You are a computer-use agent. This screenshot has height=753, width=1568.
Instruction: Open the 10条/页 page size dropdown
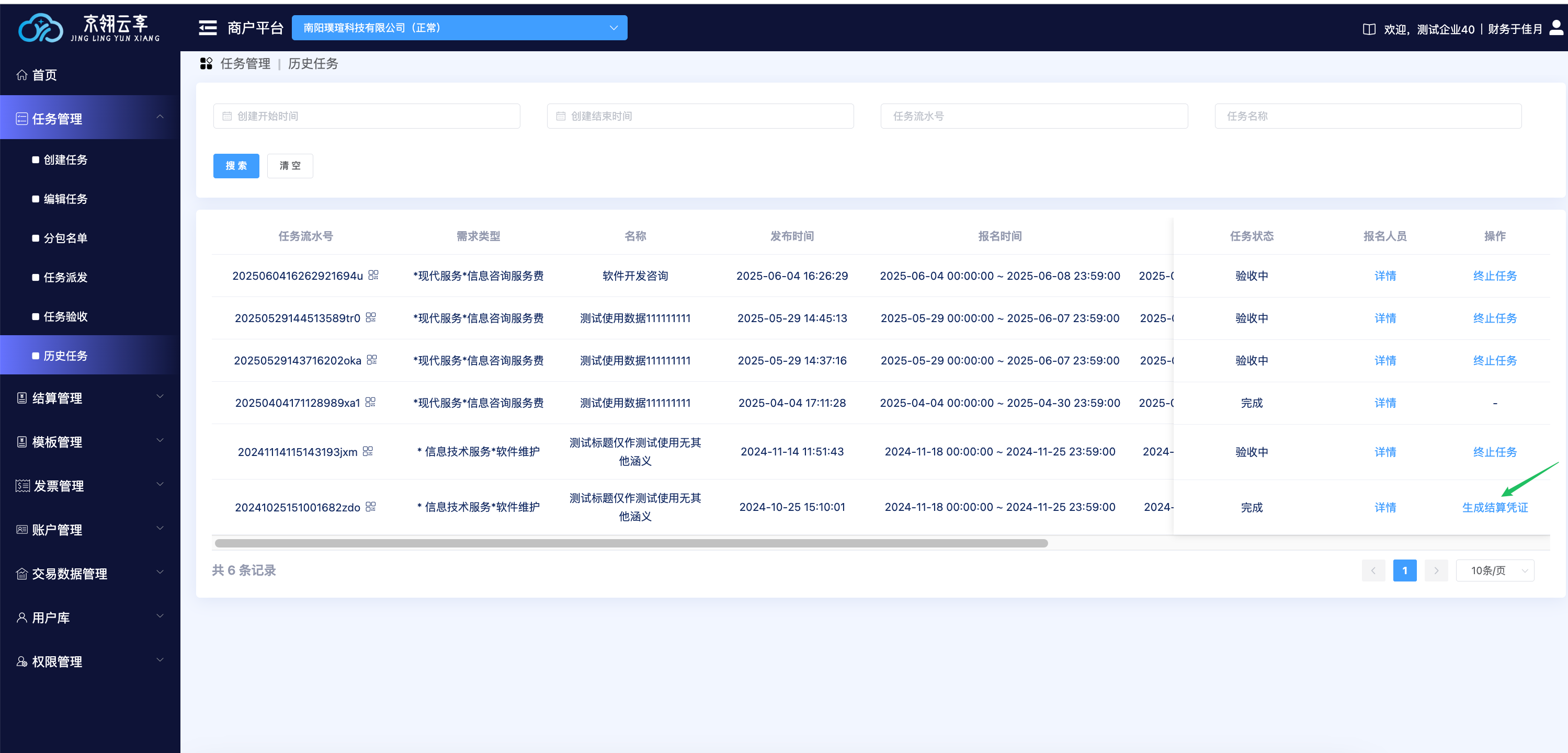1494,571
